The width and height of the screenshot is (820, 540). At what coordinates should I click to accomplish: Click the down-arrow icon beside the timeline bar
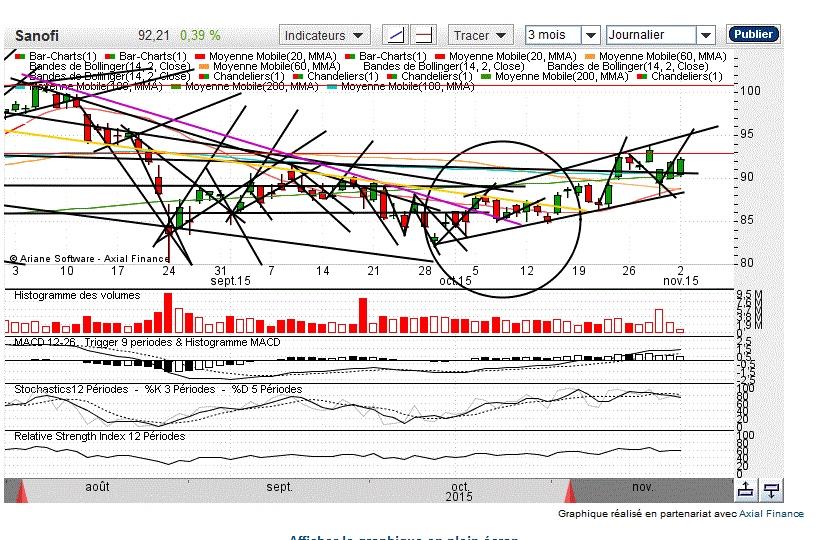click(x=771, y=490)
